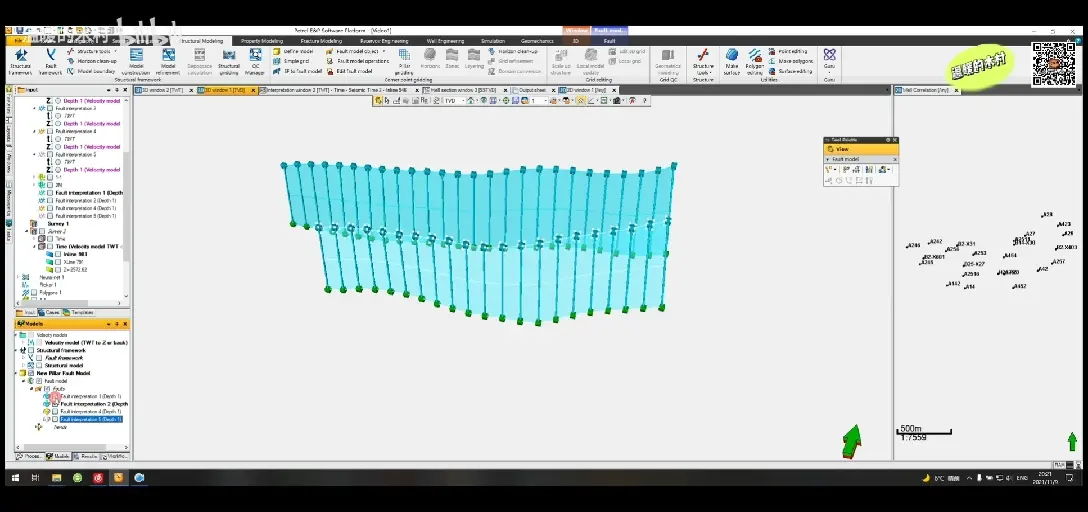The height and width of the screenshot is (512, 1088).
Task: Activate 3D window 2 [TWT] tab
Action: 164,90
